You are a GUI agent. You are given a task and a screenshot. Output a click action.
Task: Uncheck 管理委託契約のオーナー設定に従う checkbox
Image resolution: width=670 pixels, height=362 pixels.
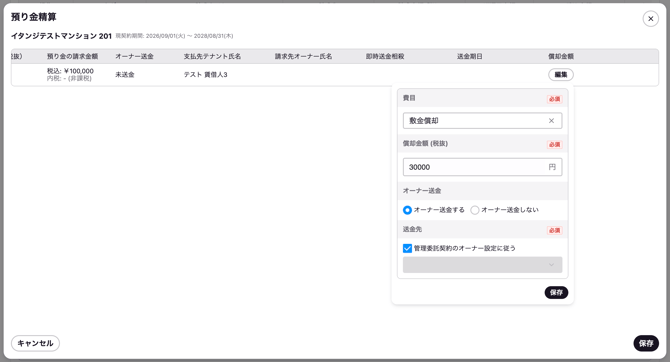[x=407, y=248]
